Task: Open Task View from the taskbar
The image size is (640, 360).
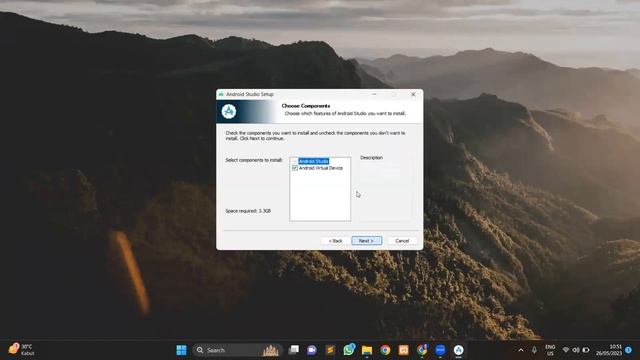Action: [293, 350]
